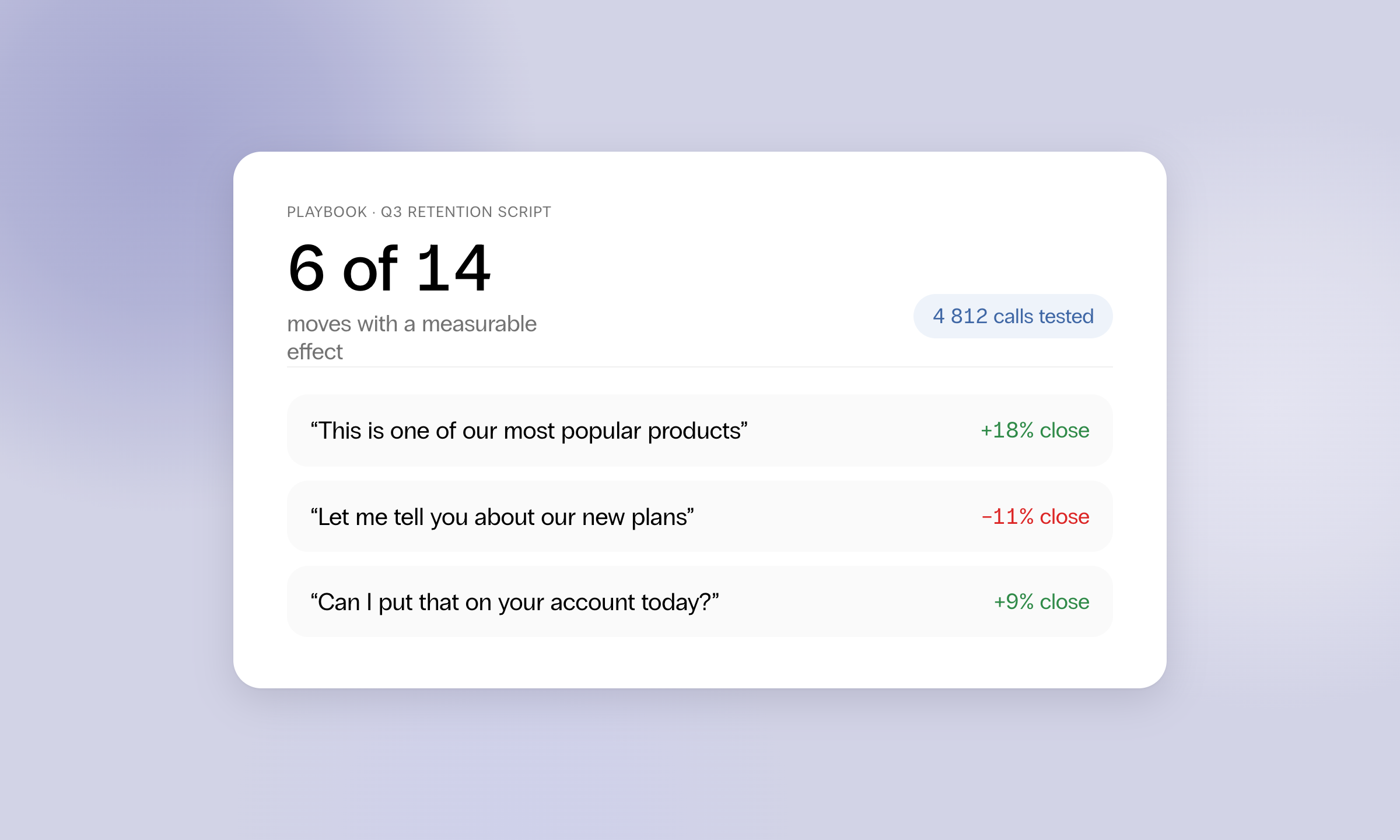This screenshot has height=840, width=1400.
Task: Open the "most popular products" script row
Action: click(x=700, y=430)
